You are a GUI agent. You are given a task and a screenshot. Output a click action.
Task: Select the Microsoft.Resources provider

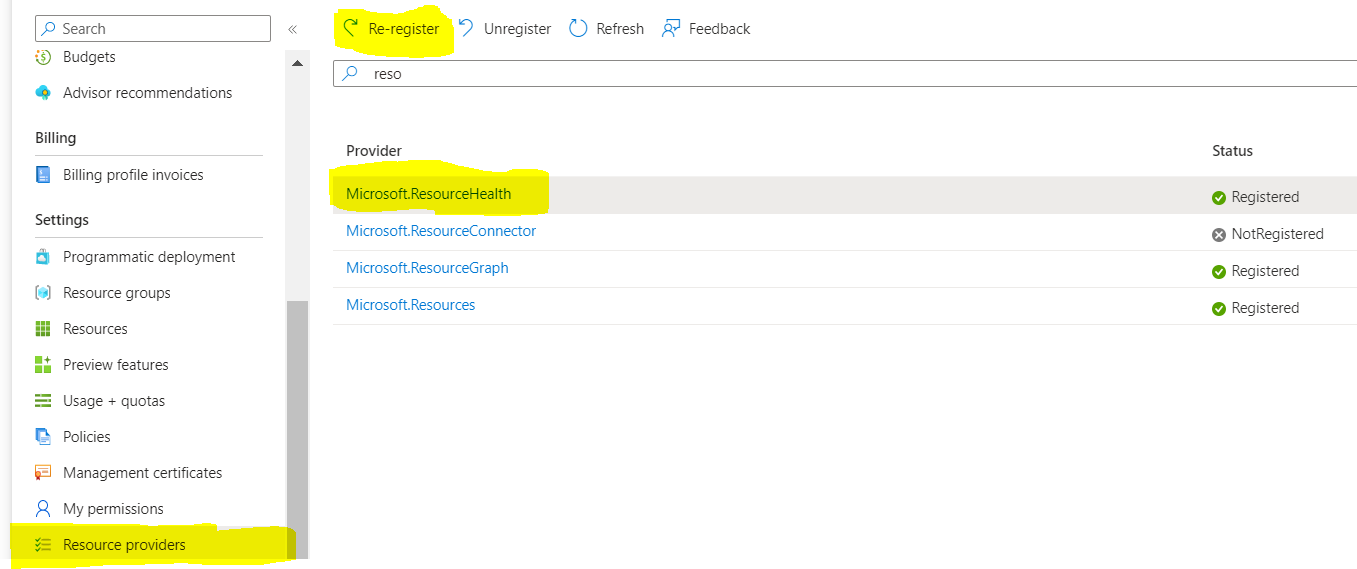(411, 305)
